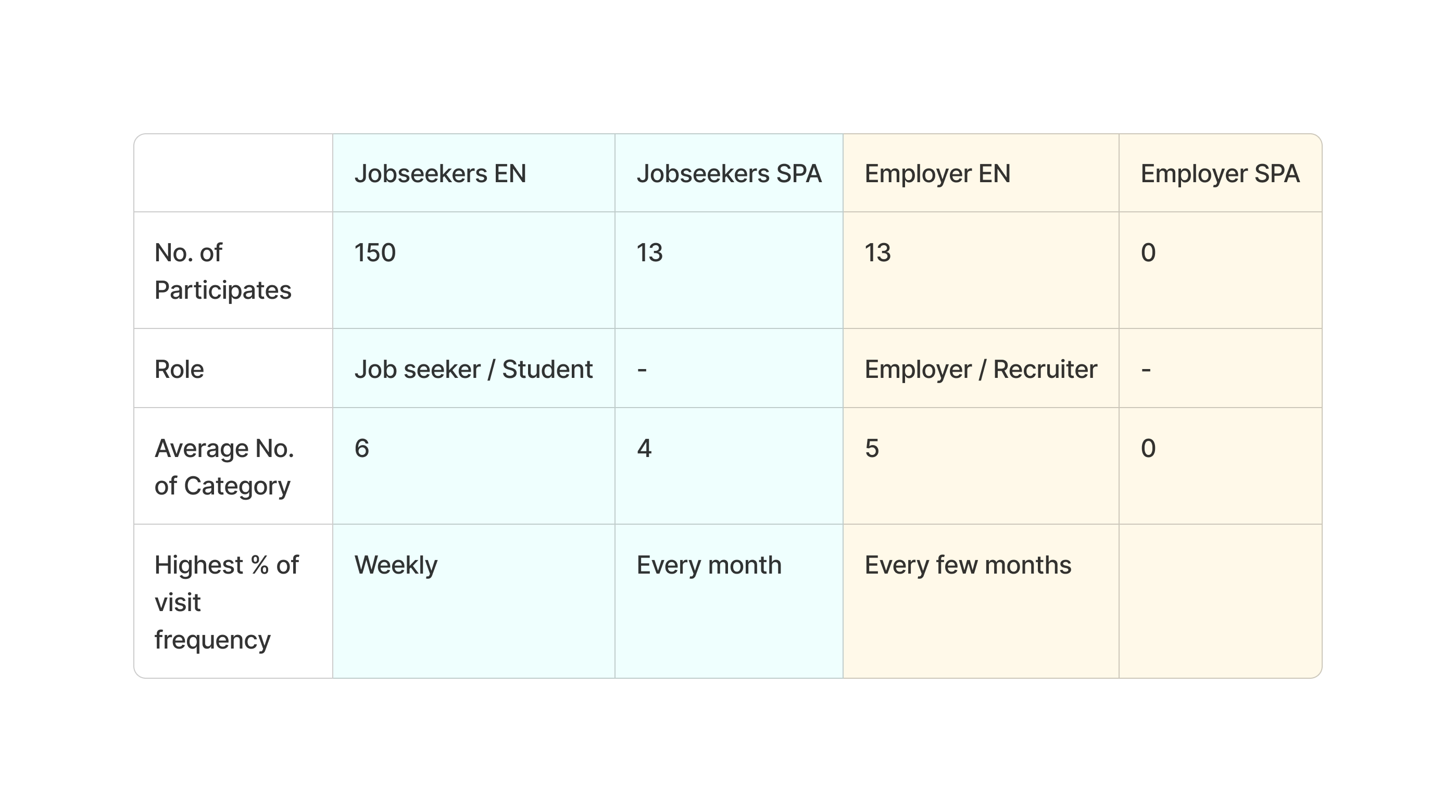
Task: Click the average category value 5
Action: tap(872, 449)
